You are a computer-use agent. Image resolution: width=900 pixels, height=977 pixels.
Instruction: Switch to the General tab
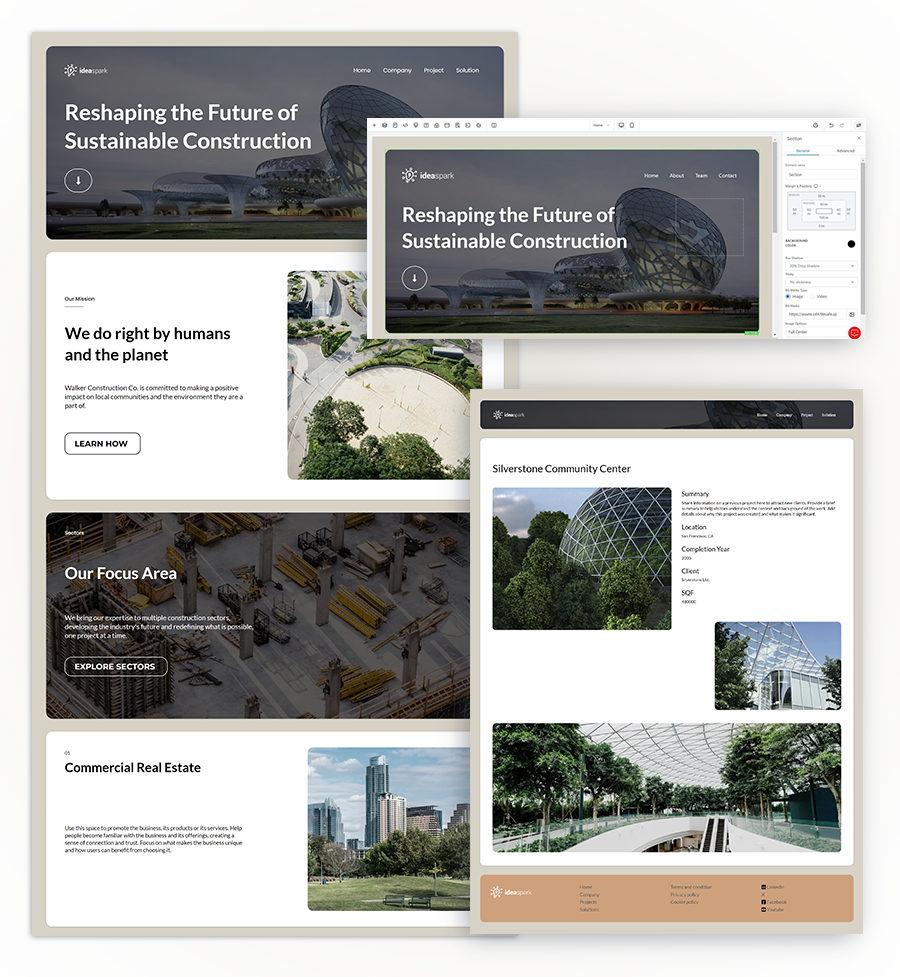803,151
